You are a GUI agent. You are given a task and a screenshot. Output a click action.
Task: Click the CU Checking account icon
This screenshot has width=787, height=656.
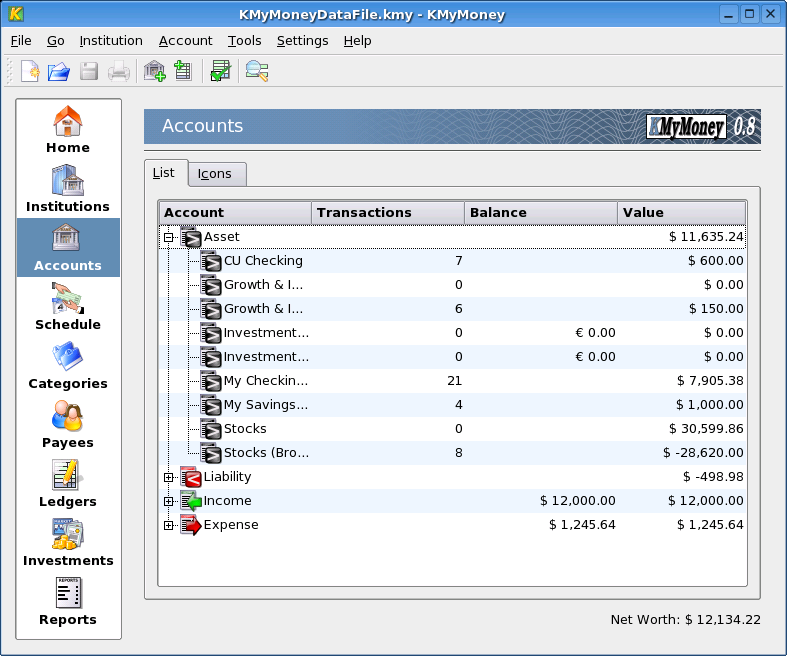(211, 261)
